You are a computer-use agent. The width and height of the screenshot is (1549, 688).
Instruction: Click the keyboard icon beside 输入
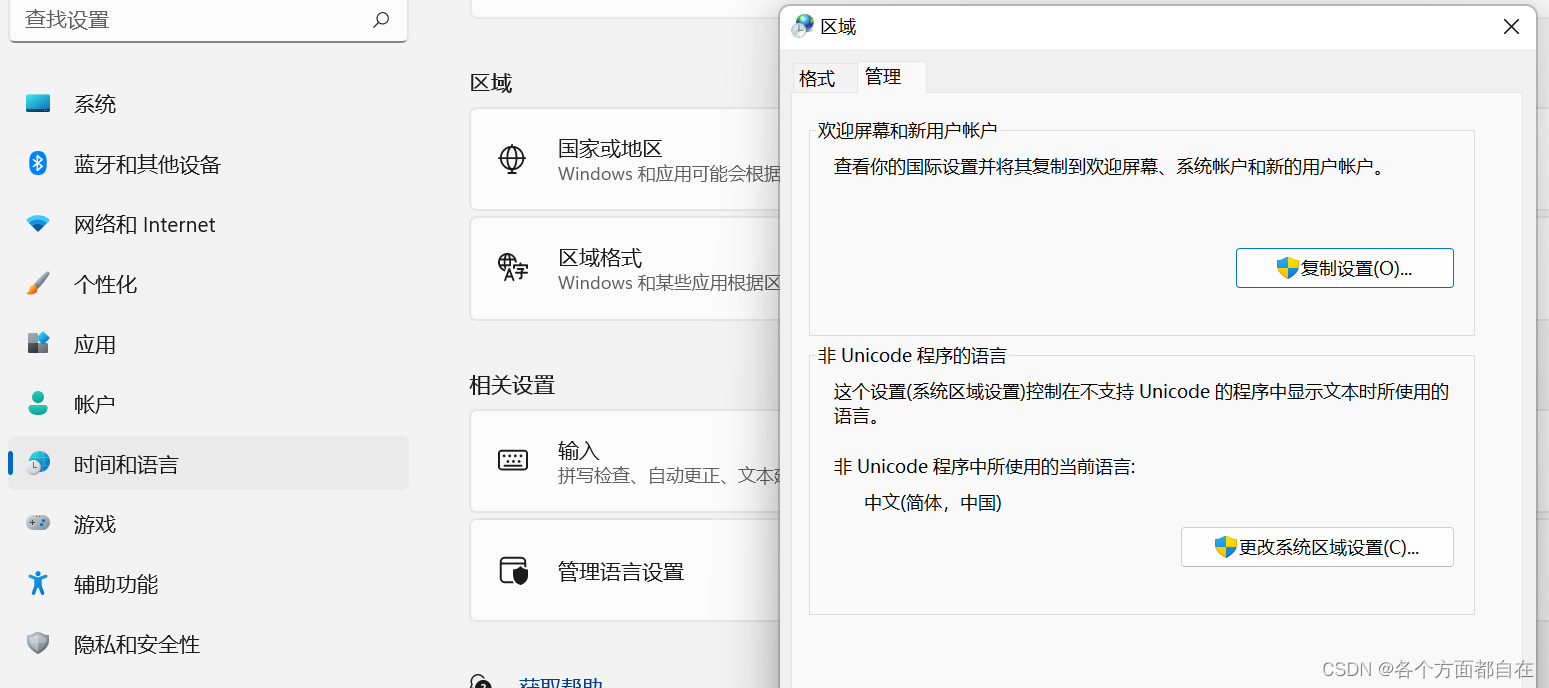tap(512, 461)
